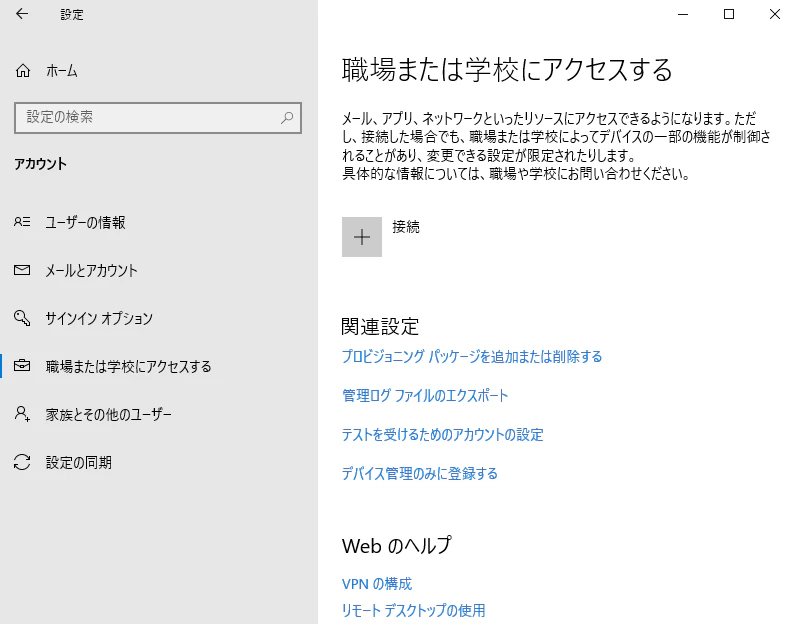Click the briefcase icon for 職場または学校

22,365
